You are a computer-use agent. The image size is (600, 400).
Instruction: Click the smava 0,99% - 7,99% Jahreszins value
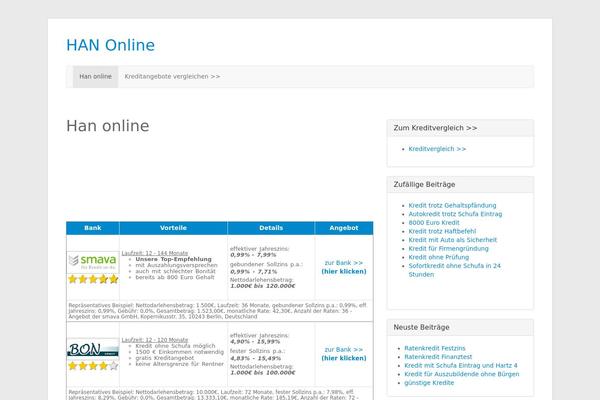pos(253,255)
